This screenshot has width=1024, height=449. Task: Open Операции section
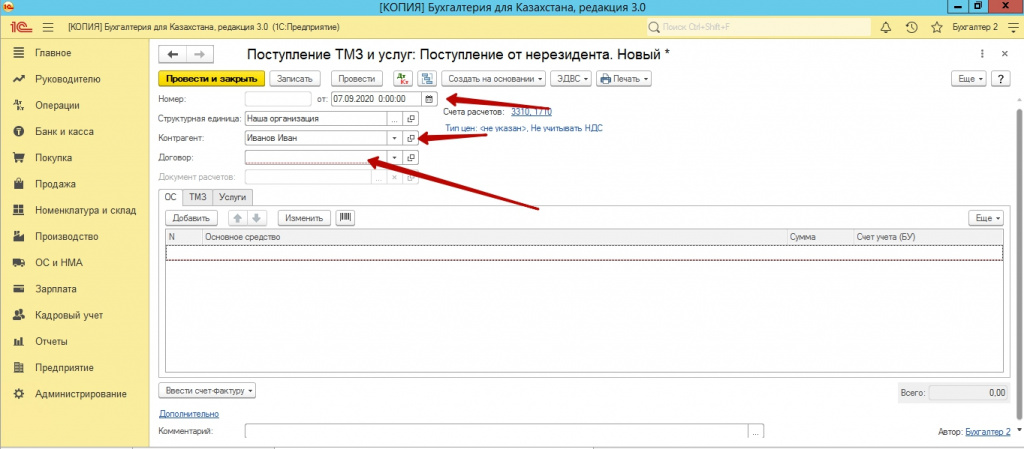point(57,105)
